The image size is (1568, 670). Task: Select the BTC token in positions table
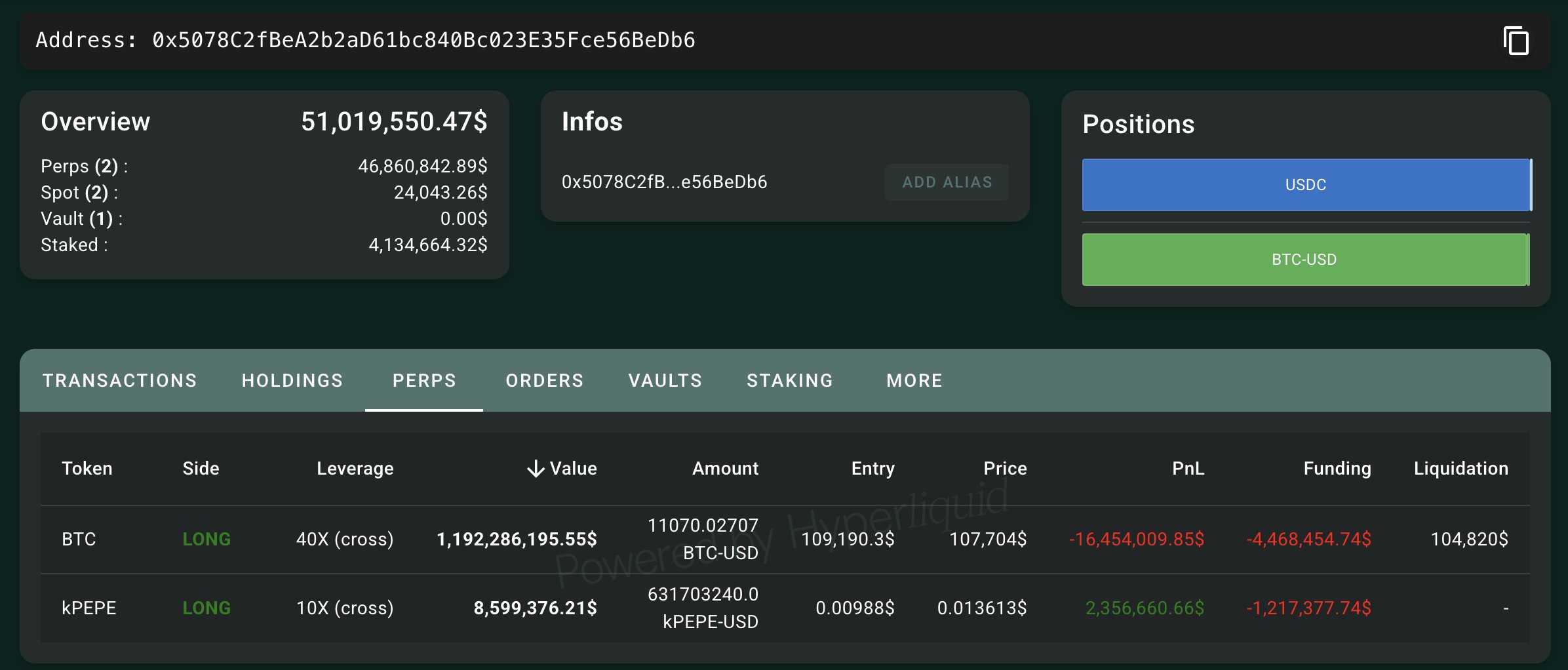click(79, 539)
